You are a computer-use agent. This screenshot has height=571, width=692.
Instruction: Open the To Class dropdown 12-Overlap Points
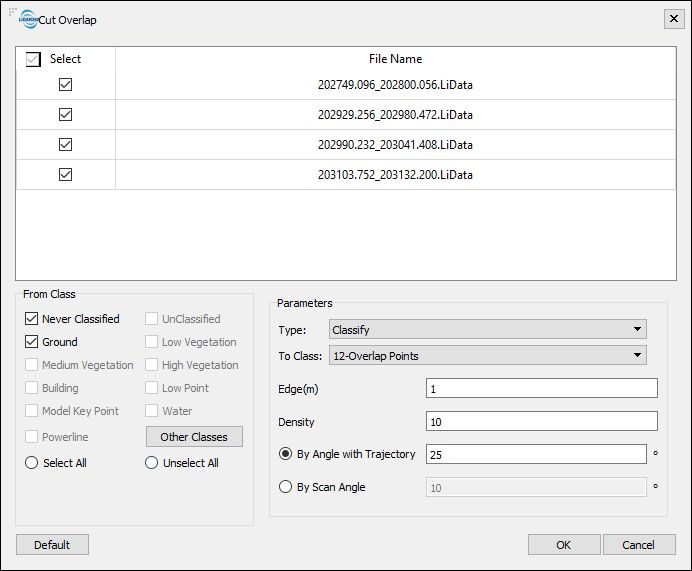488,355
